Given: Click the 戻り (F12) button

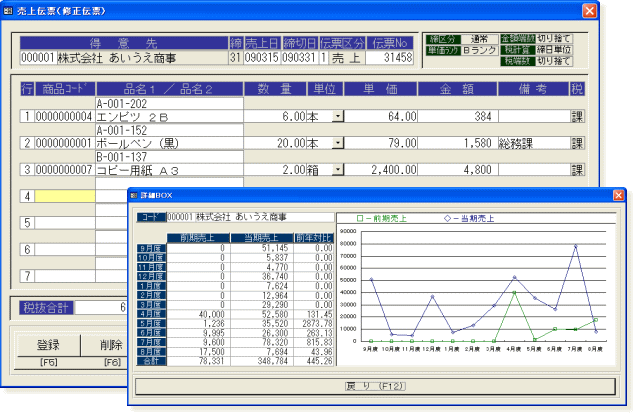Looking at the screenshot, I should tap(375, 386).
